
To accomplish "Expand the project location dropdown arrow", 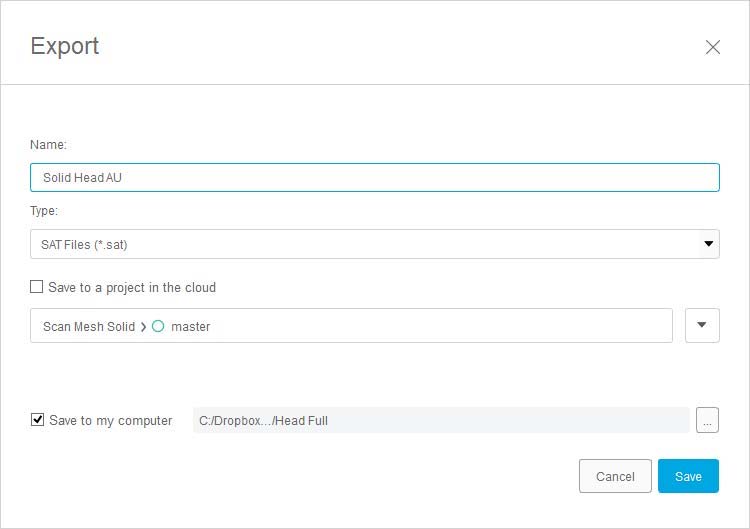I will [702, 326].
